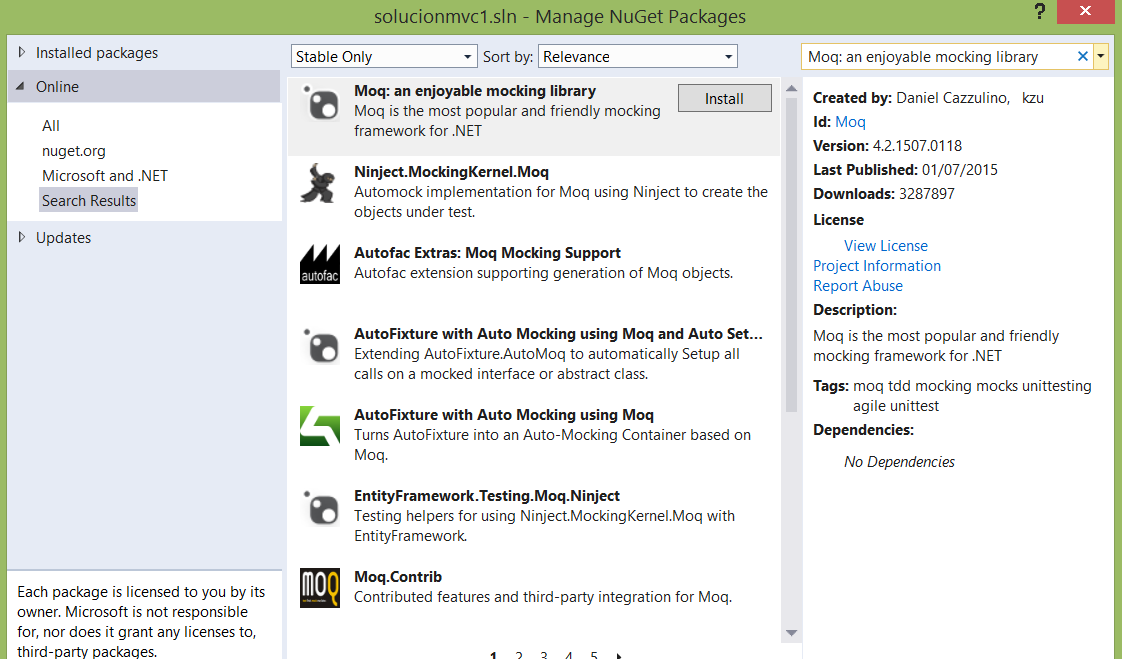Go to results page 2
The image size is (1122, 659).
pyautogui.click(x=519, y=655)
